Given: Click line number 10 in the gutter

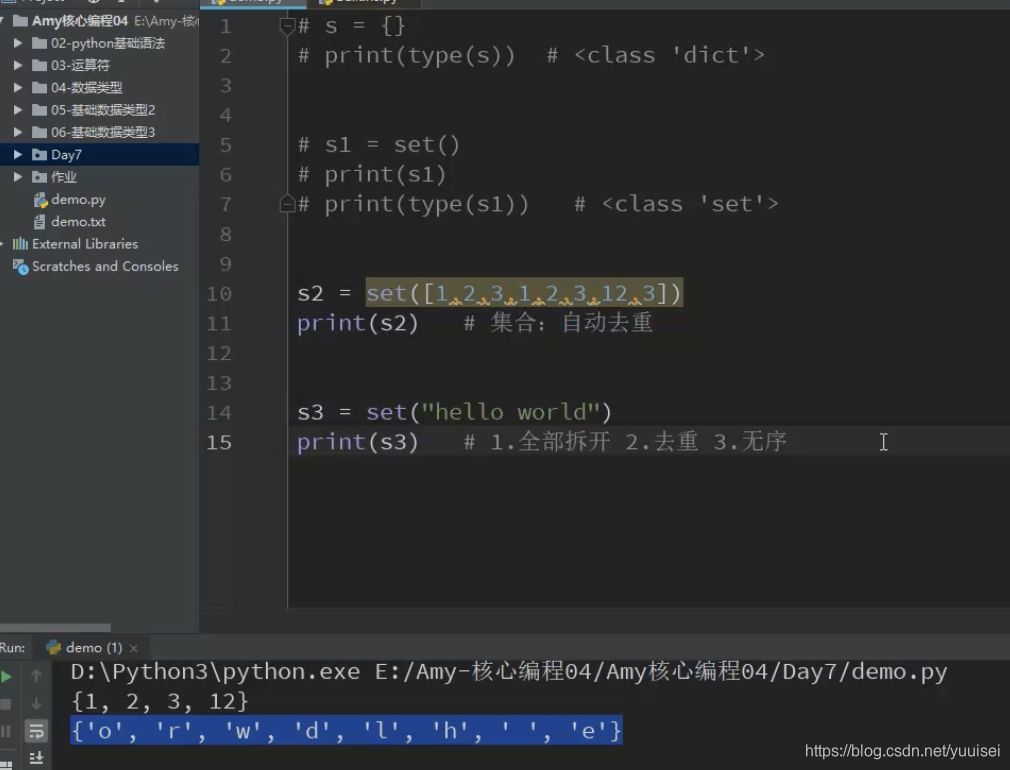Looking at the screenshot, I should 219,294.
